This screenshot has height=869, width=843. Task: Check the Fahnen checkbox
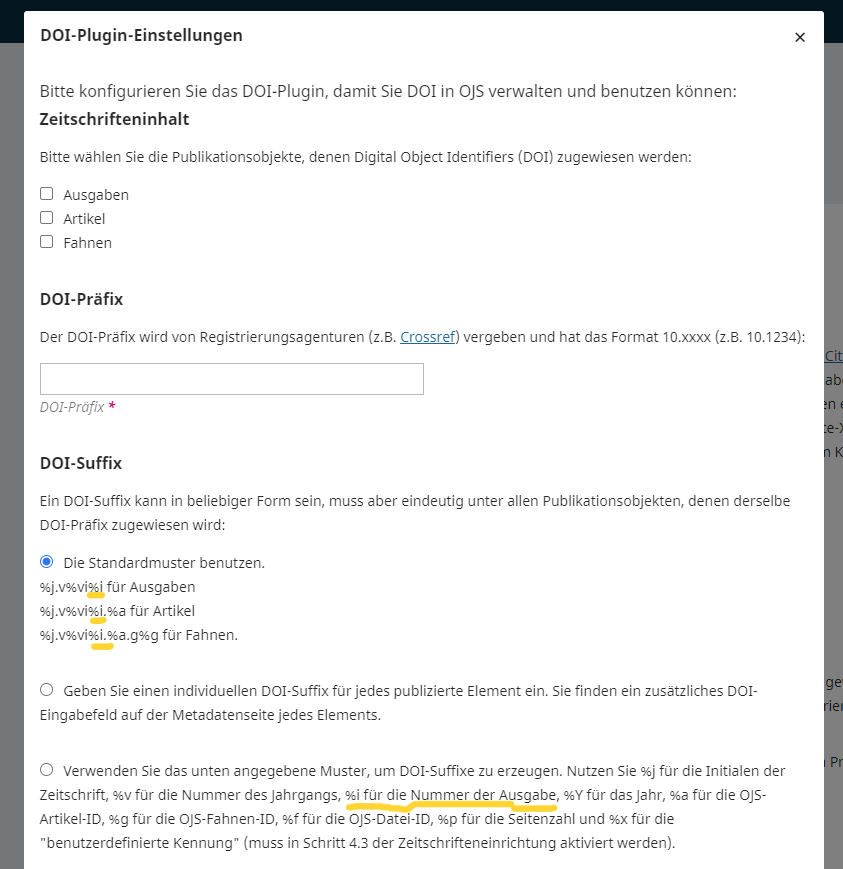[46, 242]
